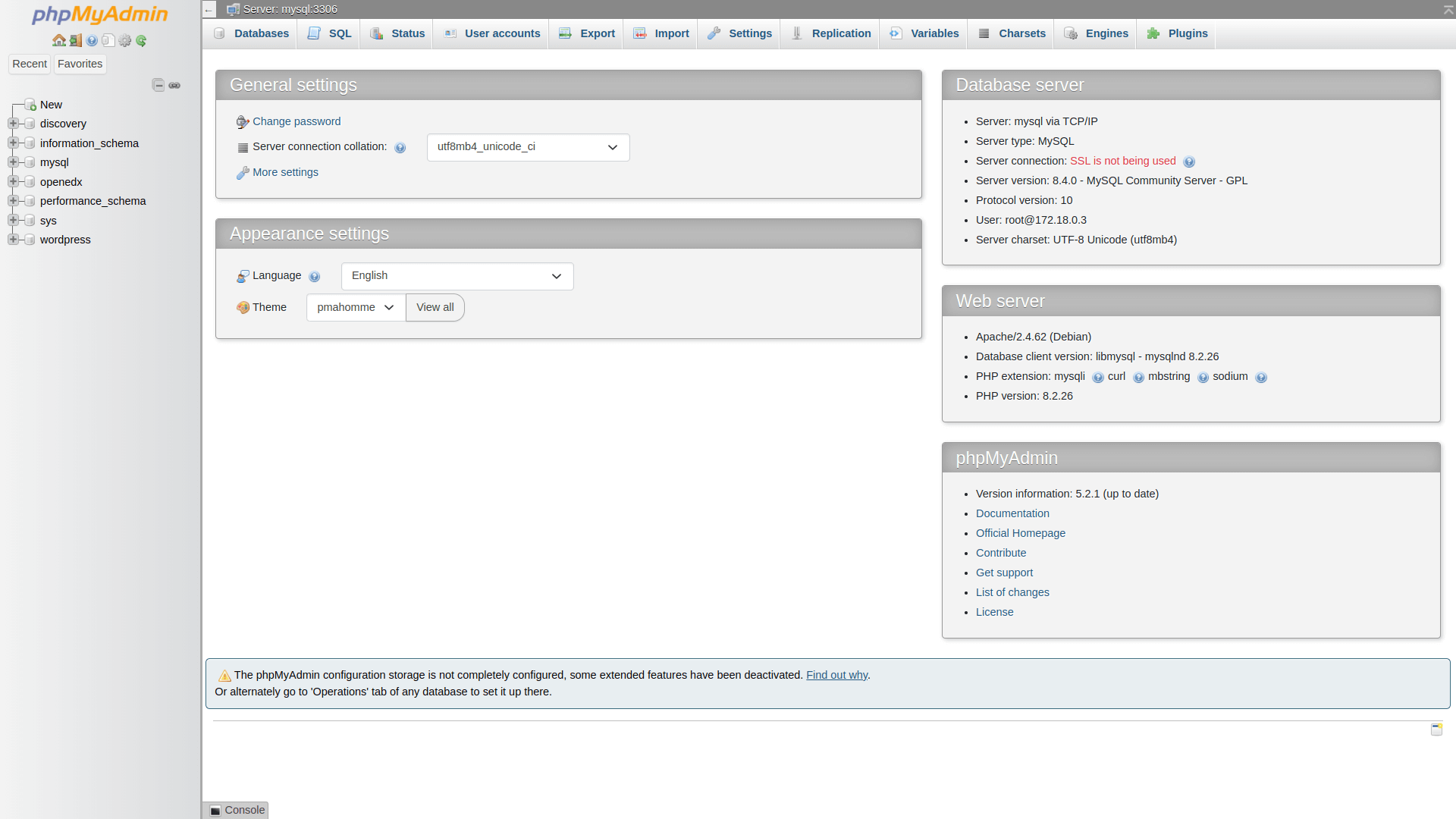Select wordpress database in tree
This screenshot has height=819, width=1456.
65,240
